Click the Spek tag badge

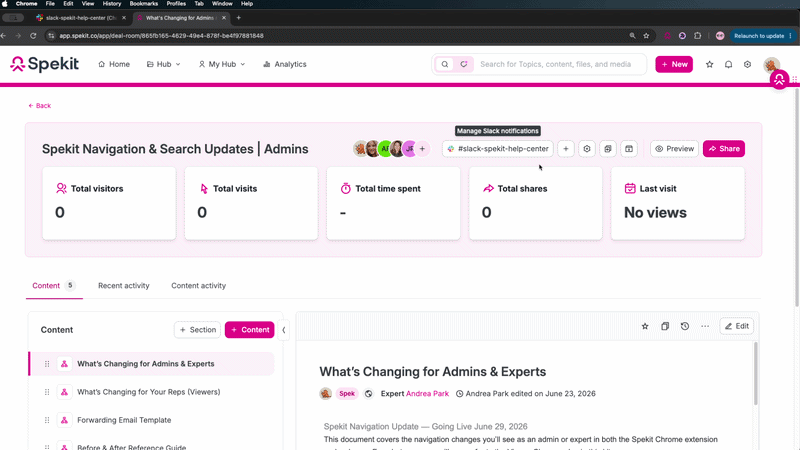click(347, 393)
